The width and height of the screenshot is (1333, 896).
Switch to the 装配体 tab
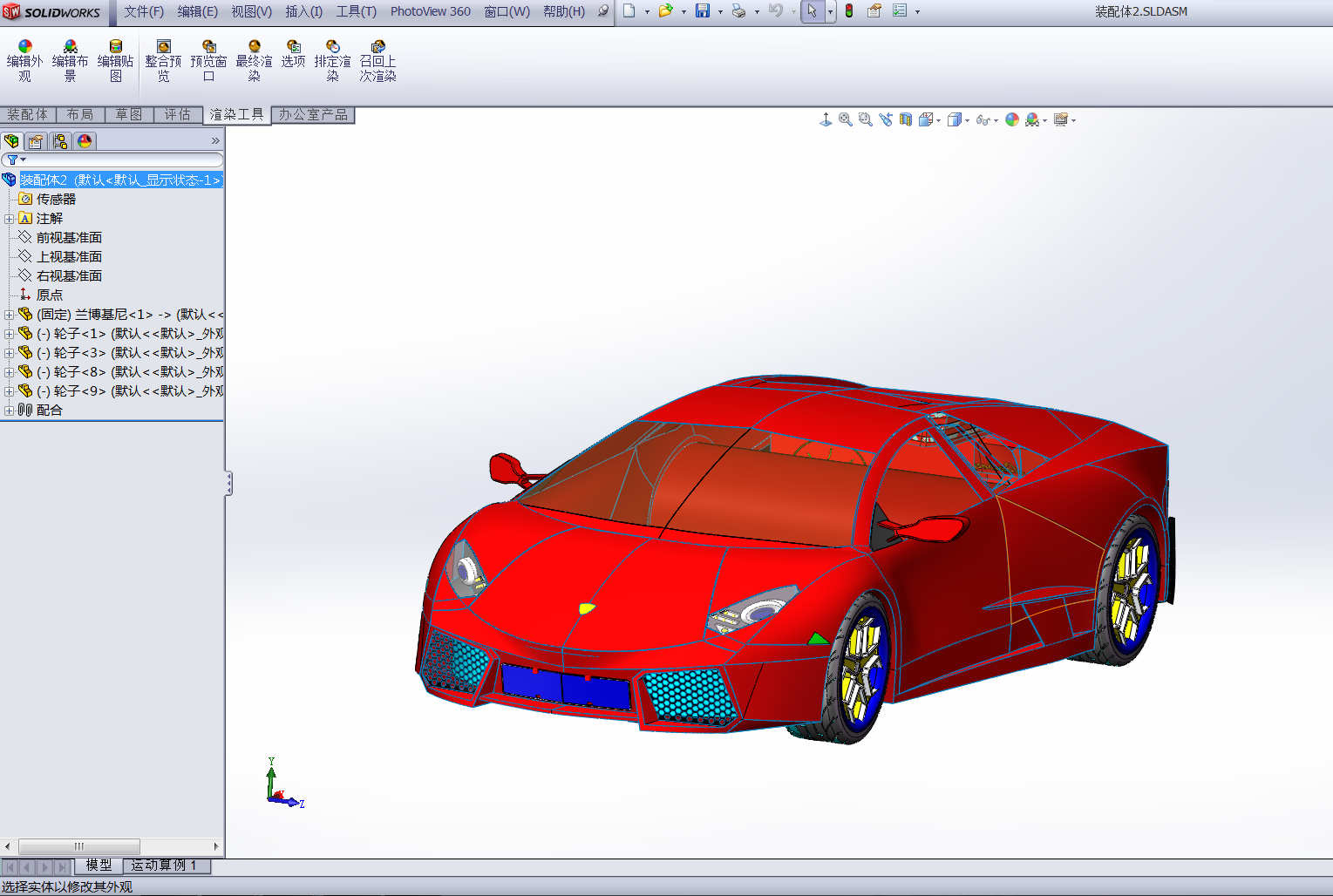pyautogui.click(x=28, y=115)
